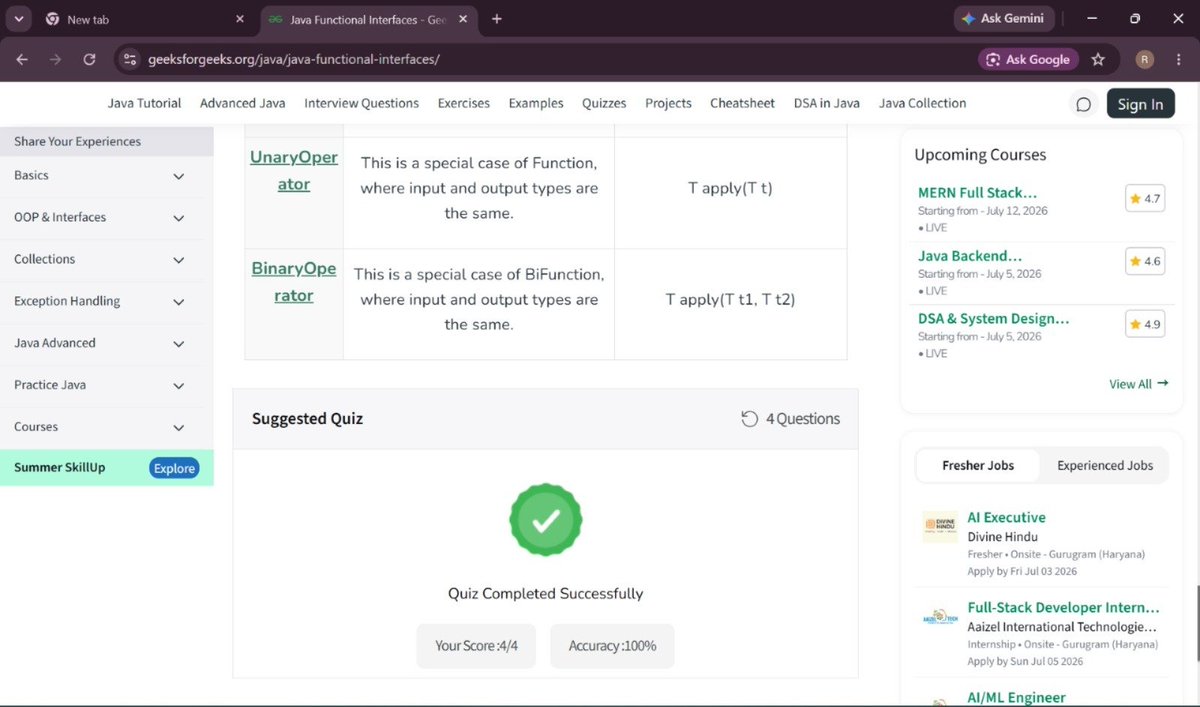Open Quizzes menu item

click(x=604, y=103)
